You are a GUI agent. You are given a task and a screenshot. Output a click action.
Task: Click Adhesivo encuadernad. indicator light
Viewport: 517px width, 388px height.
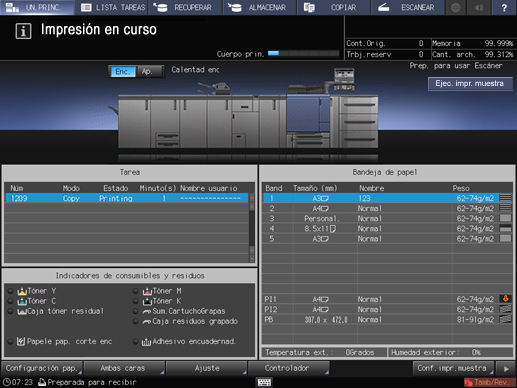pyautogui.click(x=136, y=341)
